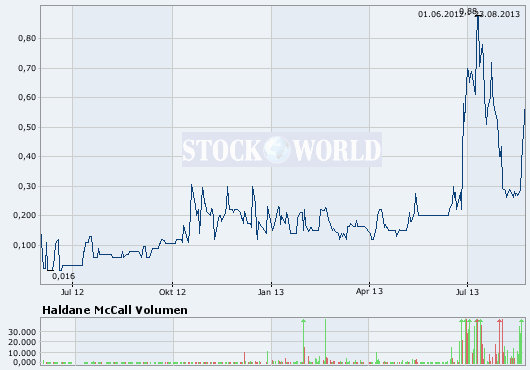Image resolution: width=530 pixels, height=370 pixels.
Task: Click the 0,30 price axis label
Action: (x=27, y=186)
